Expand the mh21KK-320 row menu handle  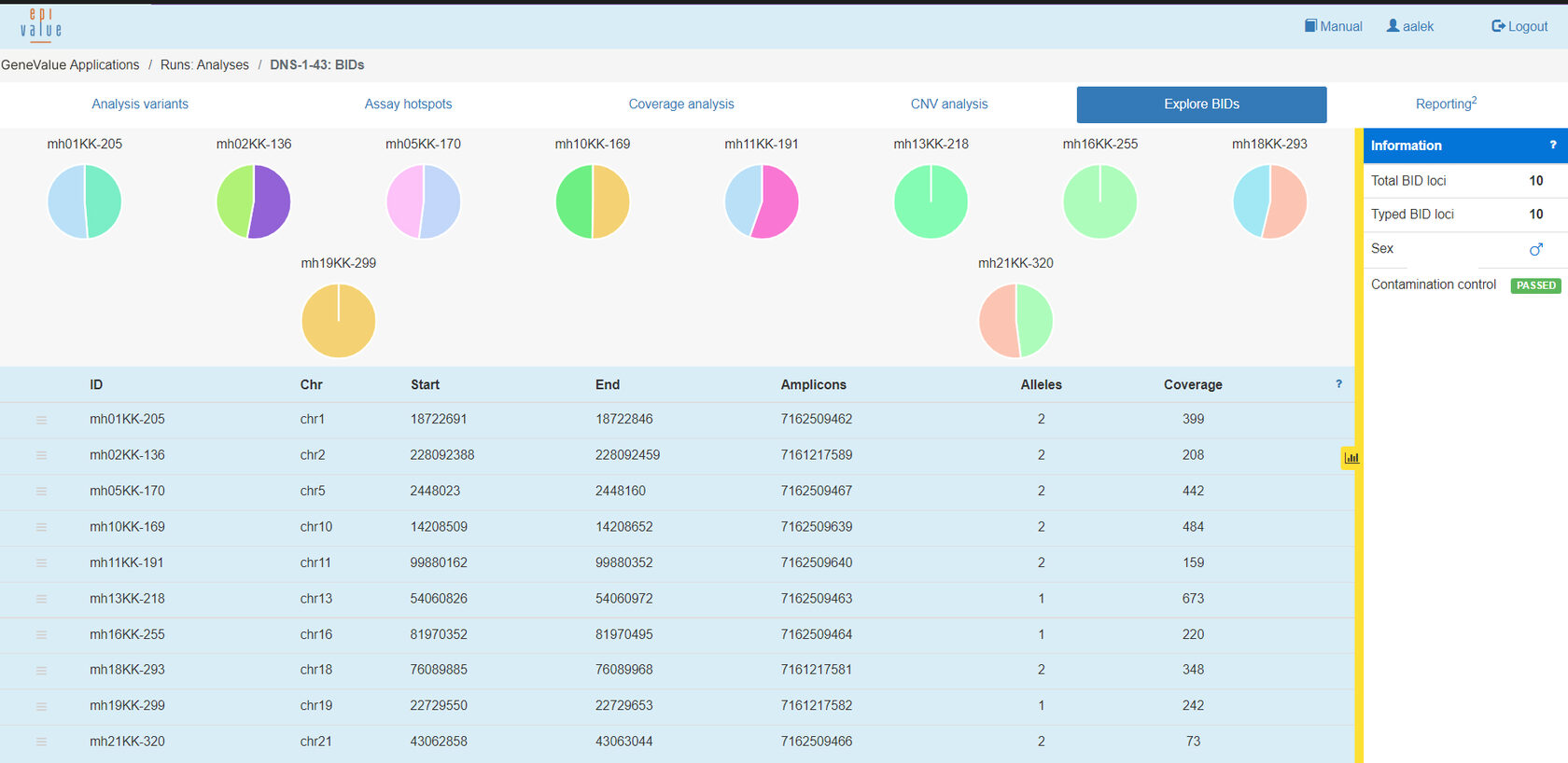pos(41,742)
